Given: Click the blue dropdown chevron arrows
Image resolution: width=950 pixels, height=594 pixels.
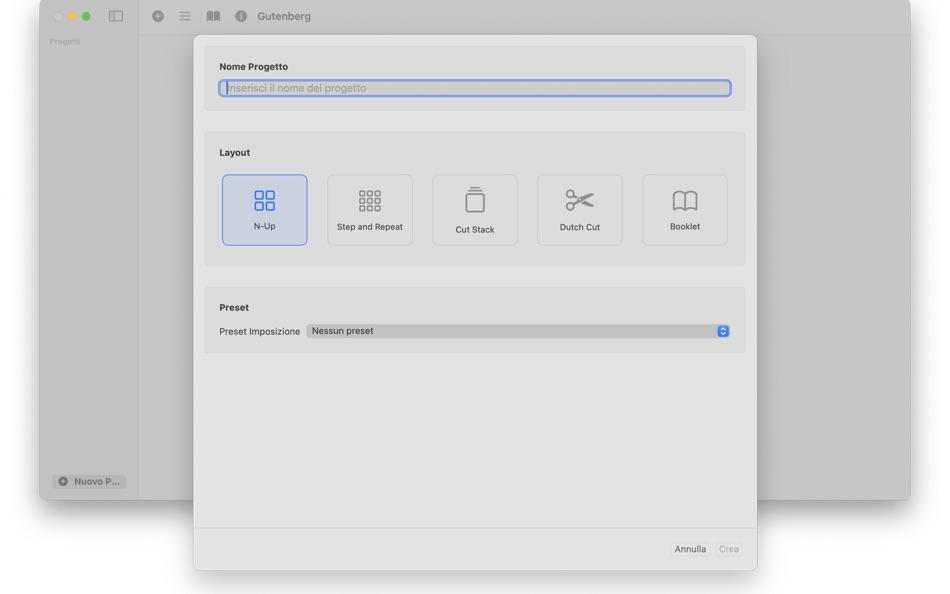Looking at the screenshot, I should coord(723,330).
